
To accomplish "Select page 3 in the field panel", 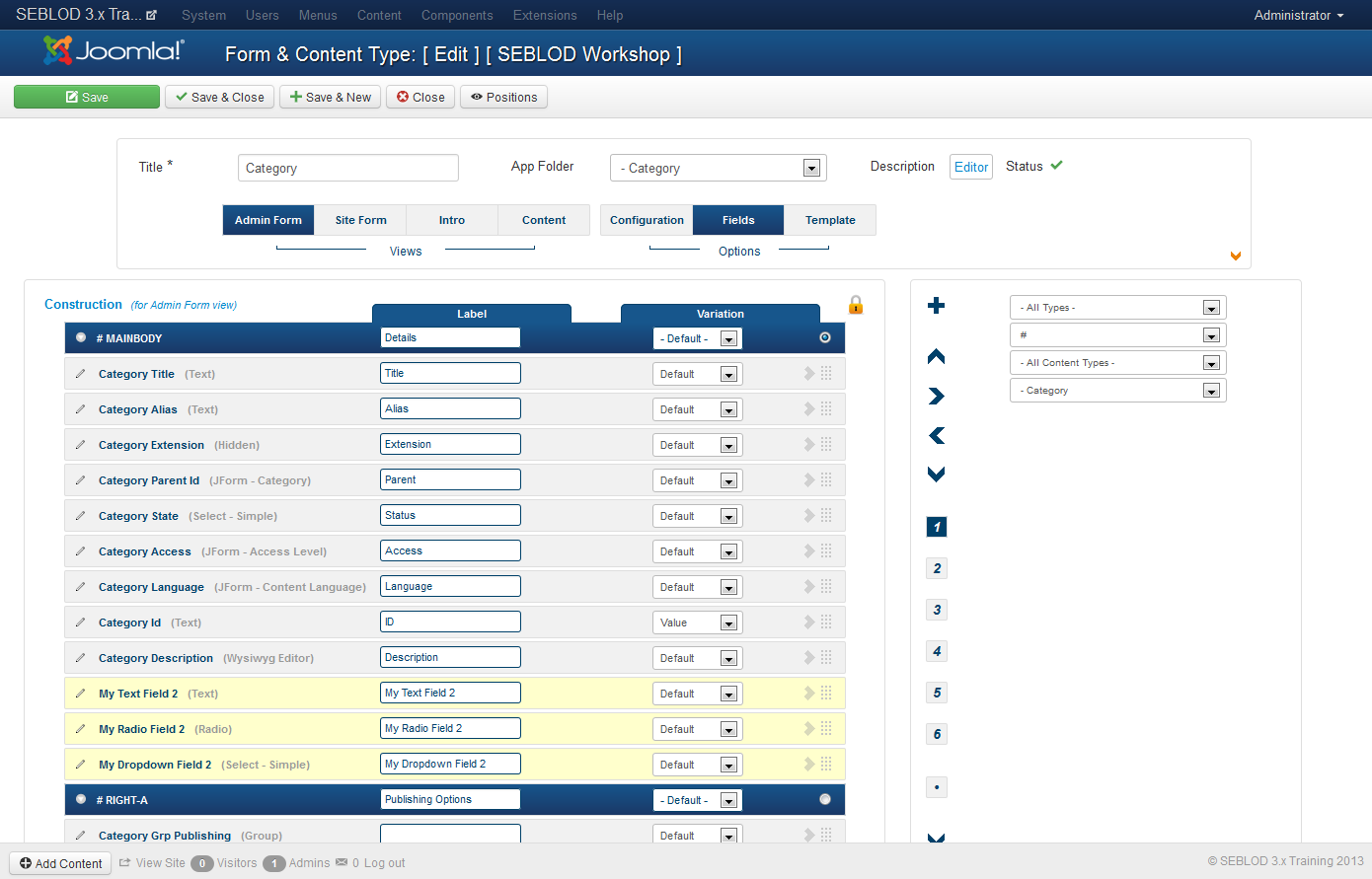I will [x=937, y=610].
